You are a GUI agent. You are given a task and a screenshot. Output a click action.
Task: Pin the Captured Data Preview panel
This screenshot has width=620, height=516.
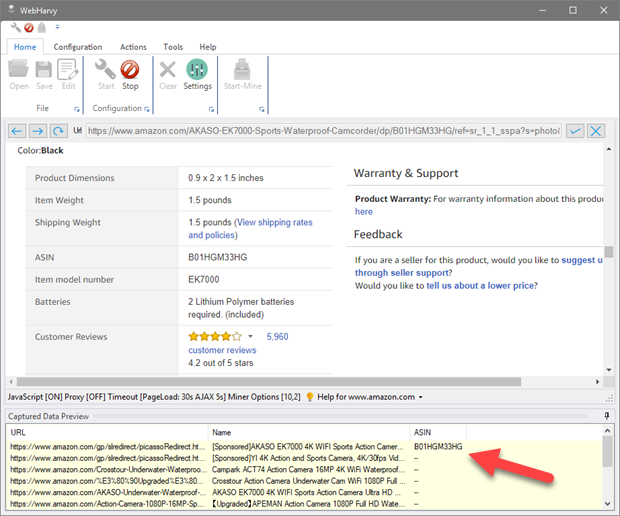(607, 415)
